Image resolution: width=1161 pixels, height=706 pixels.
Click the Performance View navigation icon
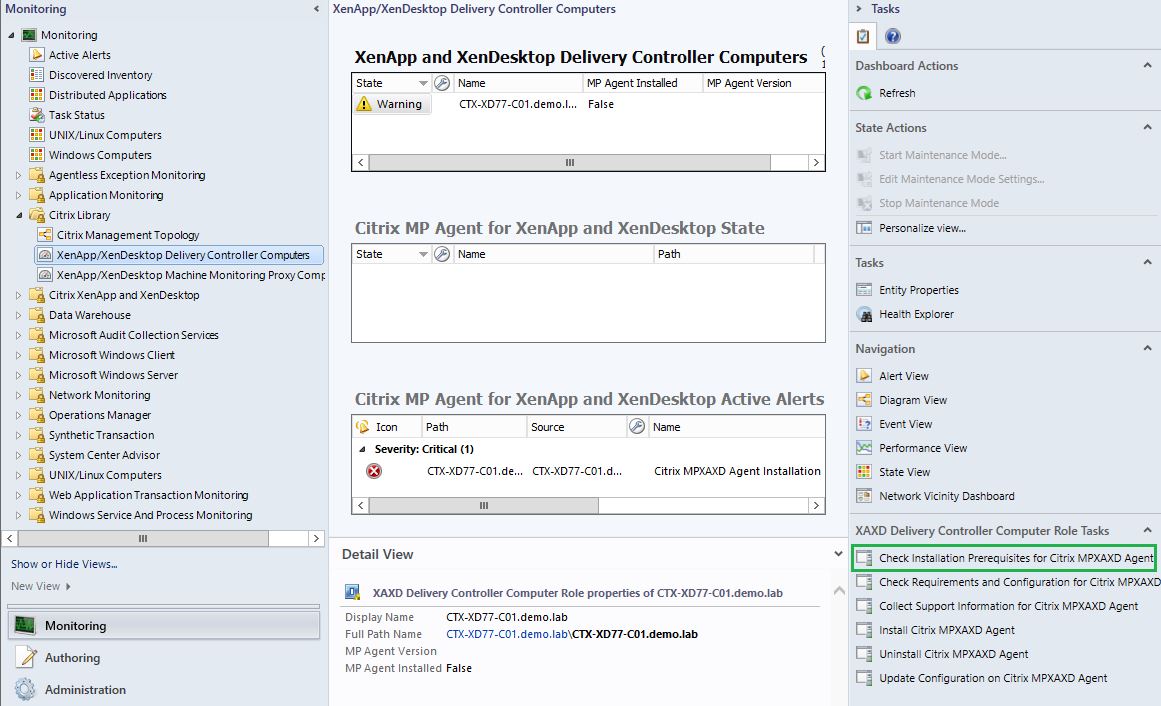click(x=864, y=448)
